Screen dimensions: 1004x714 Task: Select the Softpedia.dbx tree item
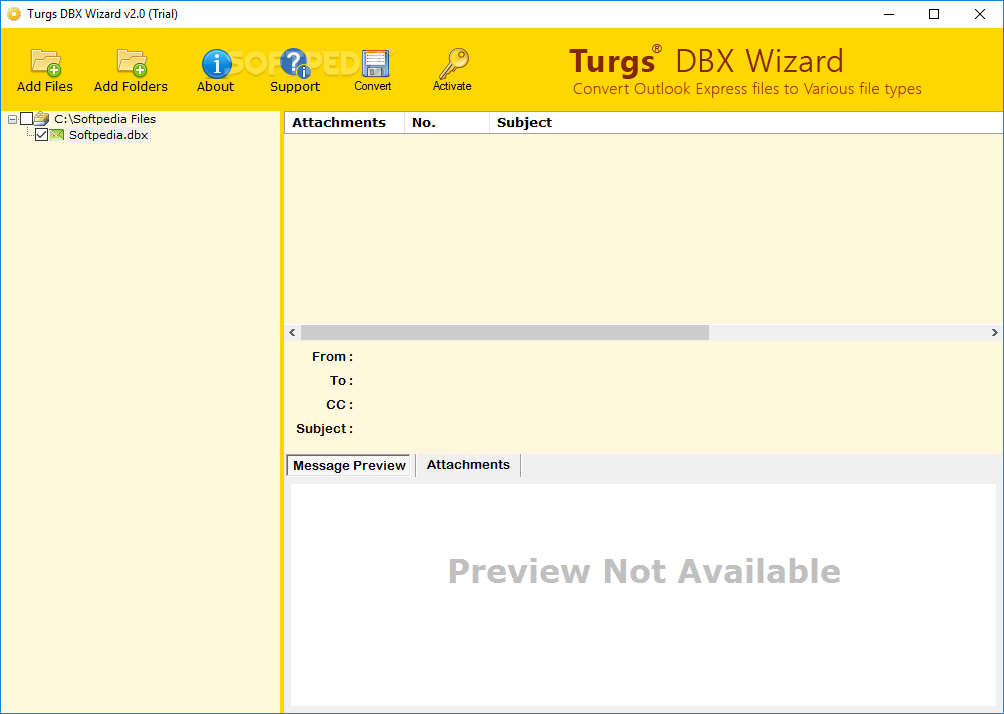point(108,135)
